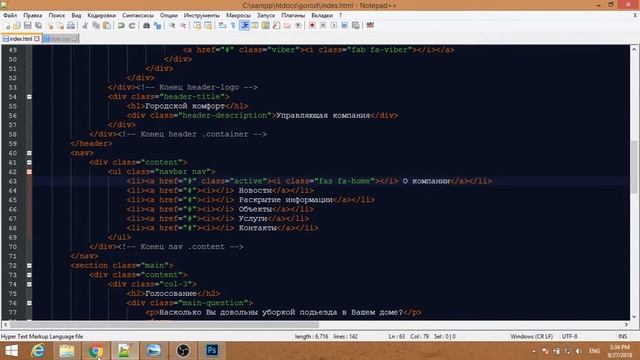640x360 pixels.
Task: Click the Open file toolbar icon
Action: point(17,25)
